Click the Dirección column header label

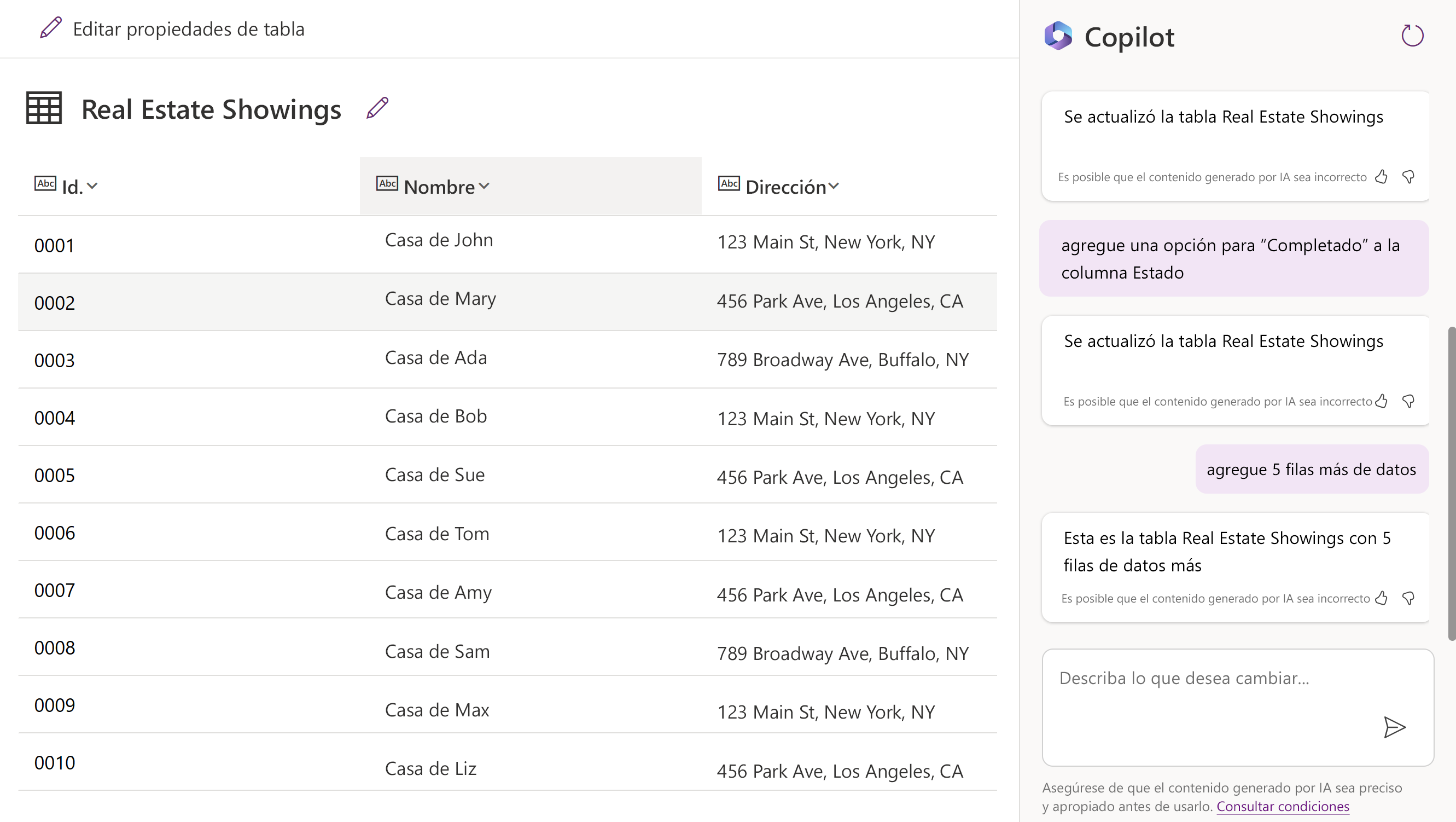point(785,187)
